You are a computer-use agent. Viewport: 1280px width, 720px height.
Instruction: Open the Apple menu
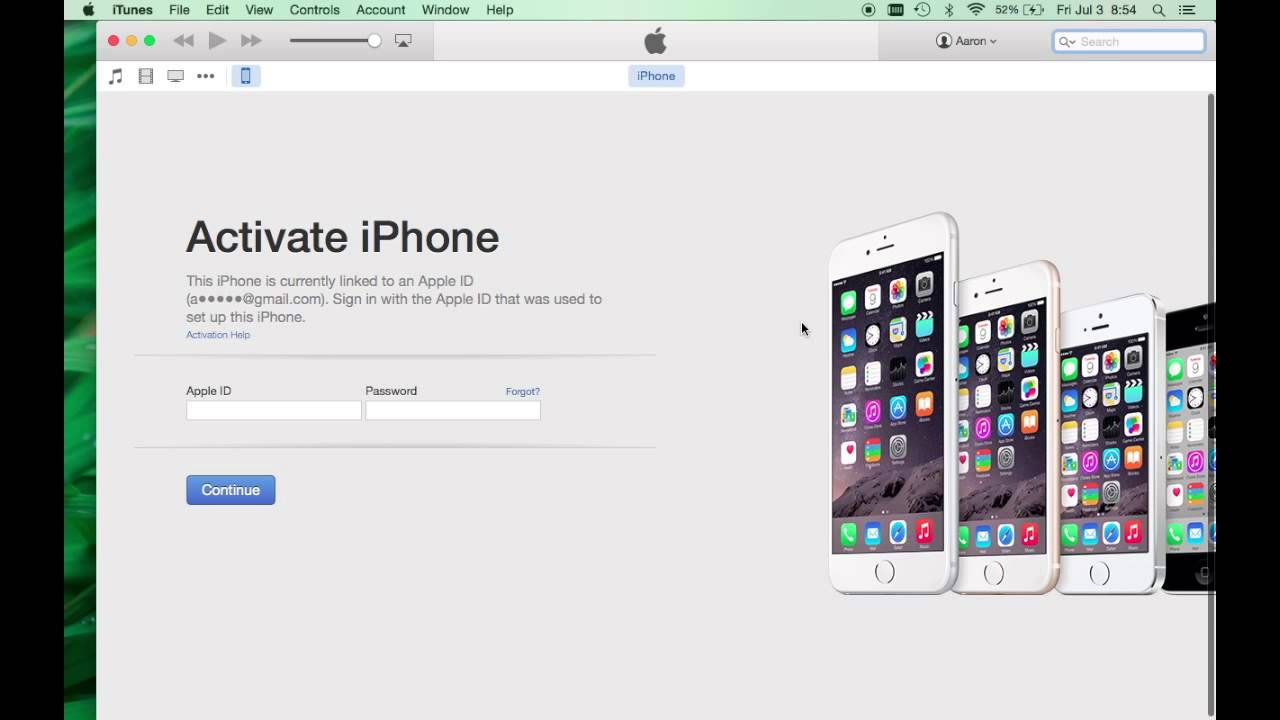point(88,10)
